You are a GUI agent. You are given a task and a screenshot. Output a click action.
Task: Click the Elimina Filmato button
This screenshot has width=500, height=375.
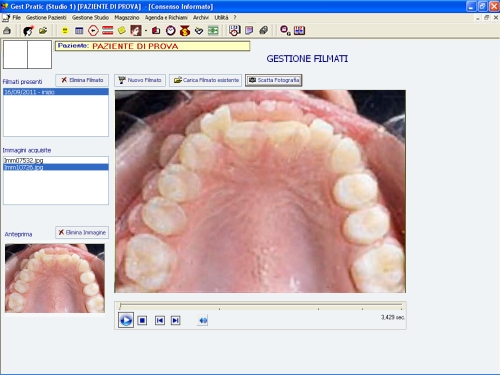[82, 80]
